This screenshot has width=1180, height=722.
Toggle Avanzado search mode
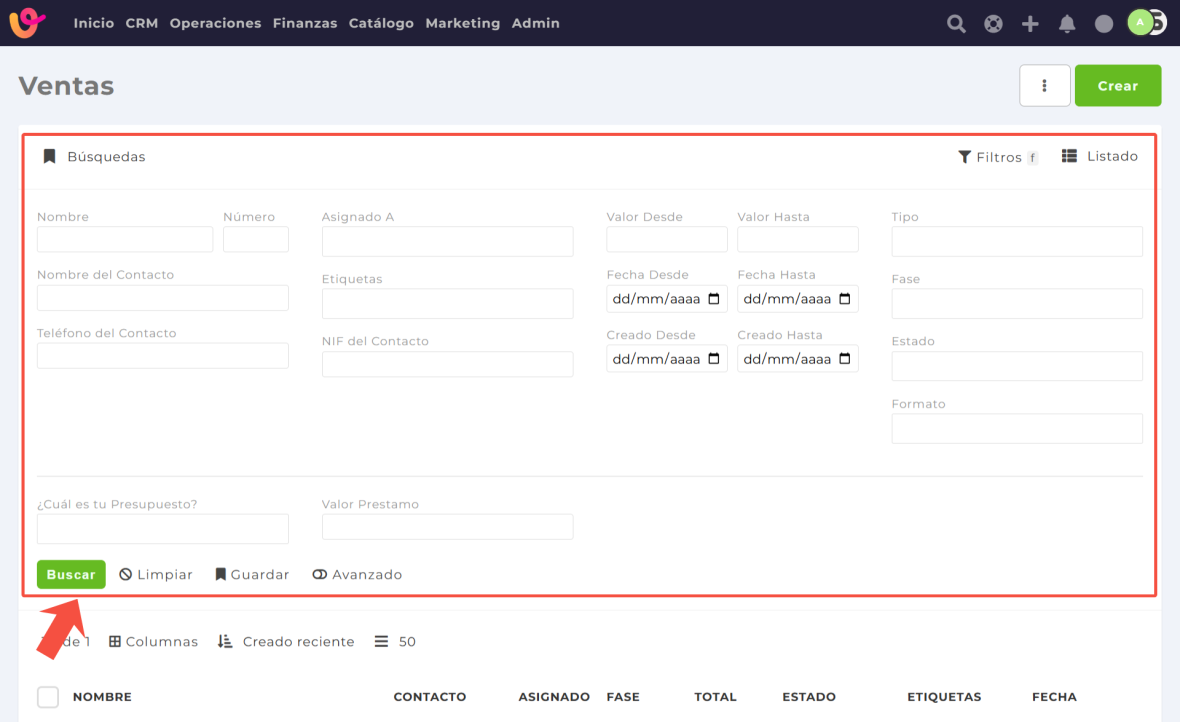pos(357,575)
